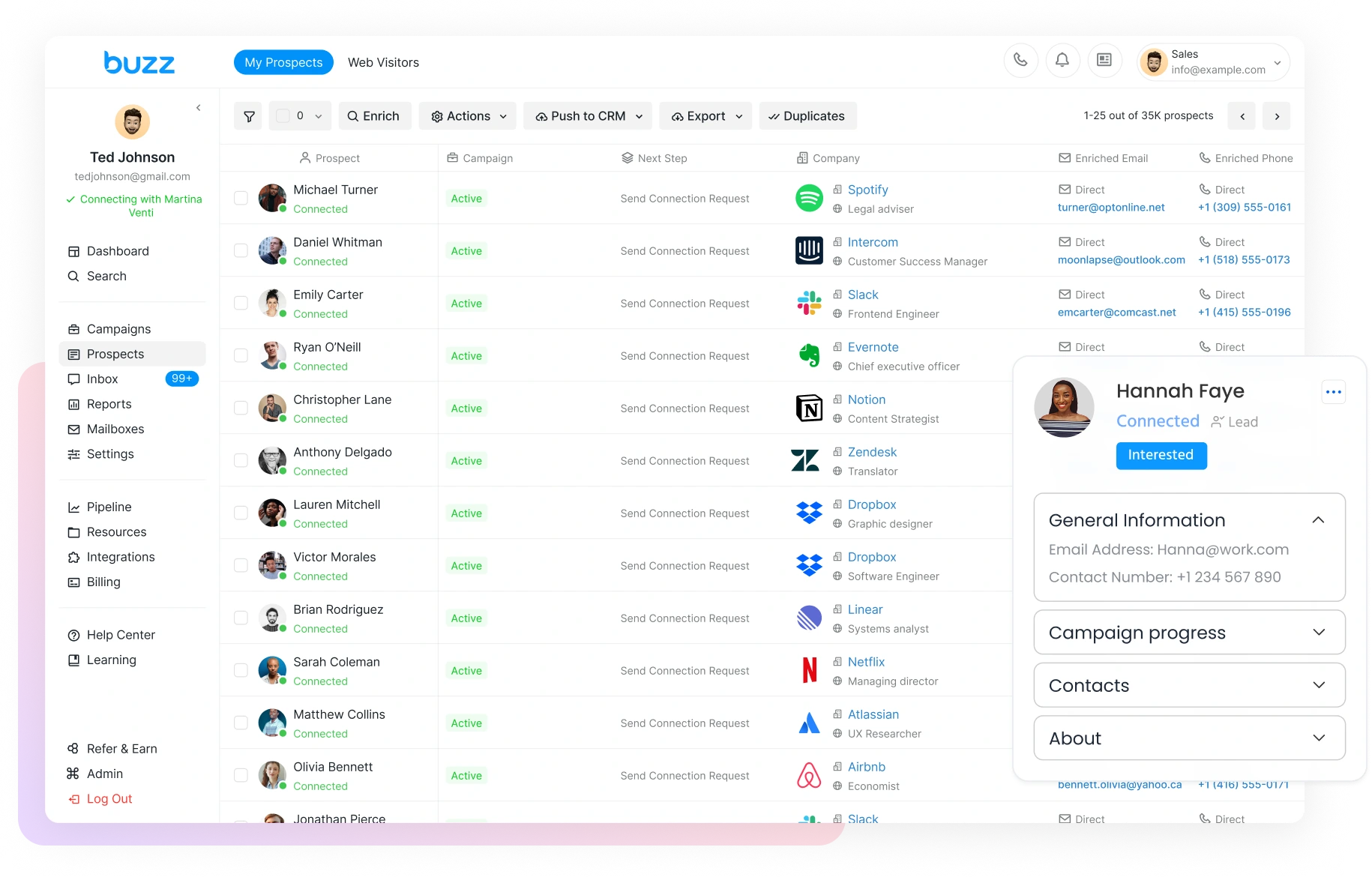Image resolution: width=1372 pixels, height=877 pixels.
Task: Tick the checkbox for Emily Carter
Action: (241, 304)
